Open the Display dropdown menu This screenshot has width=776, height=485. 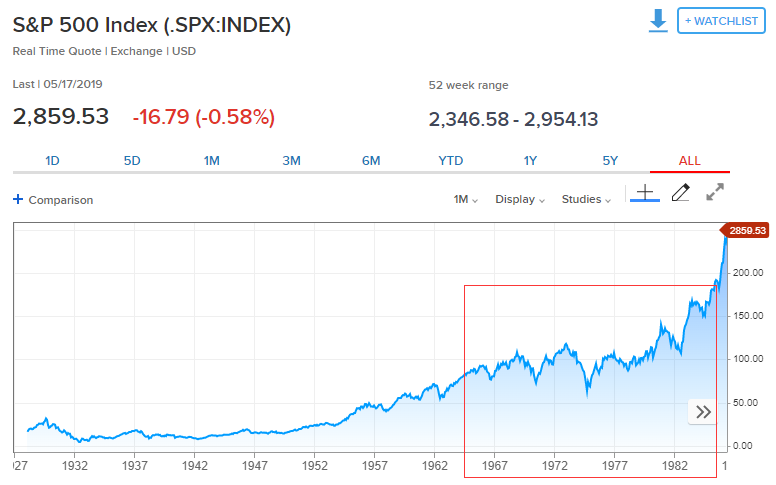tap(520, 199)
